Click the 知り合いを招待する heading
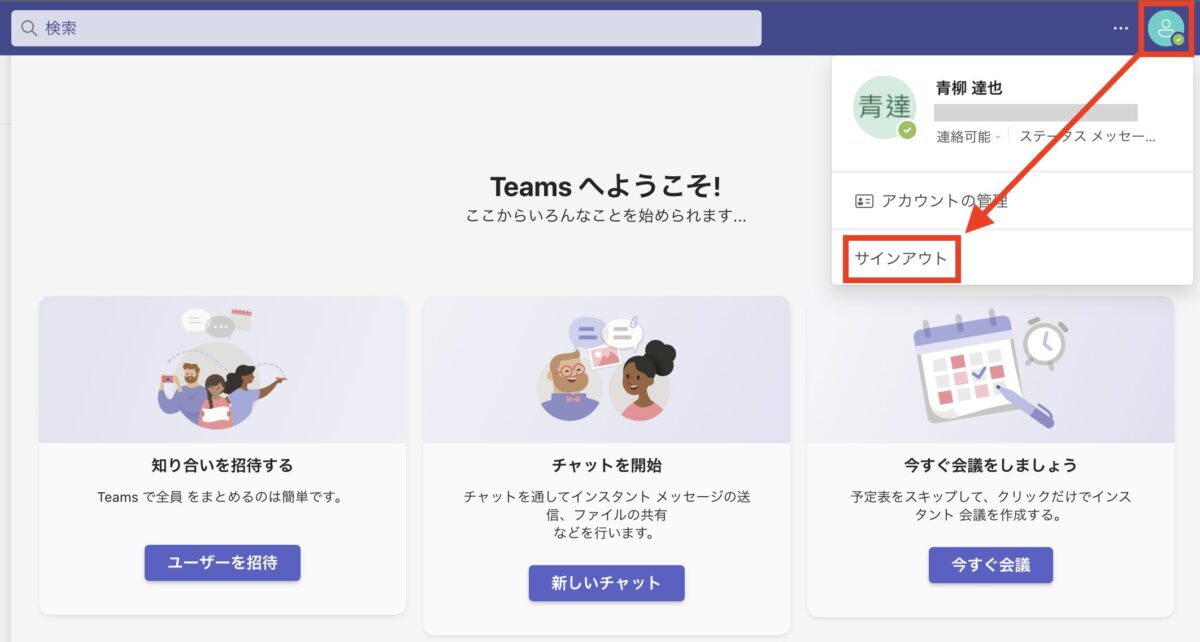Image resolution: width=1200 pixels, height=642 pixels. click(x=222, y=465)
